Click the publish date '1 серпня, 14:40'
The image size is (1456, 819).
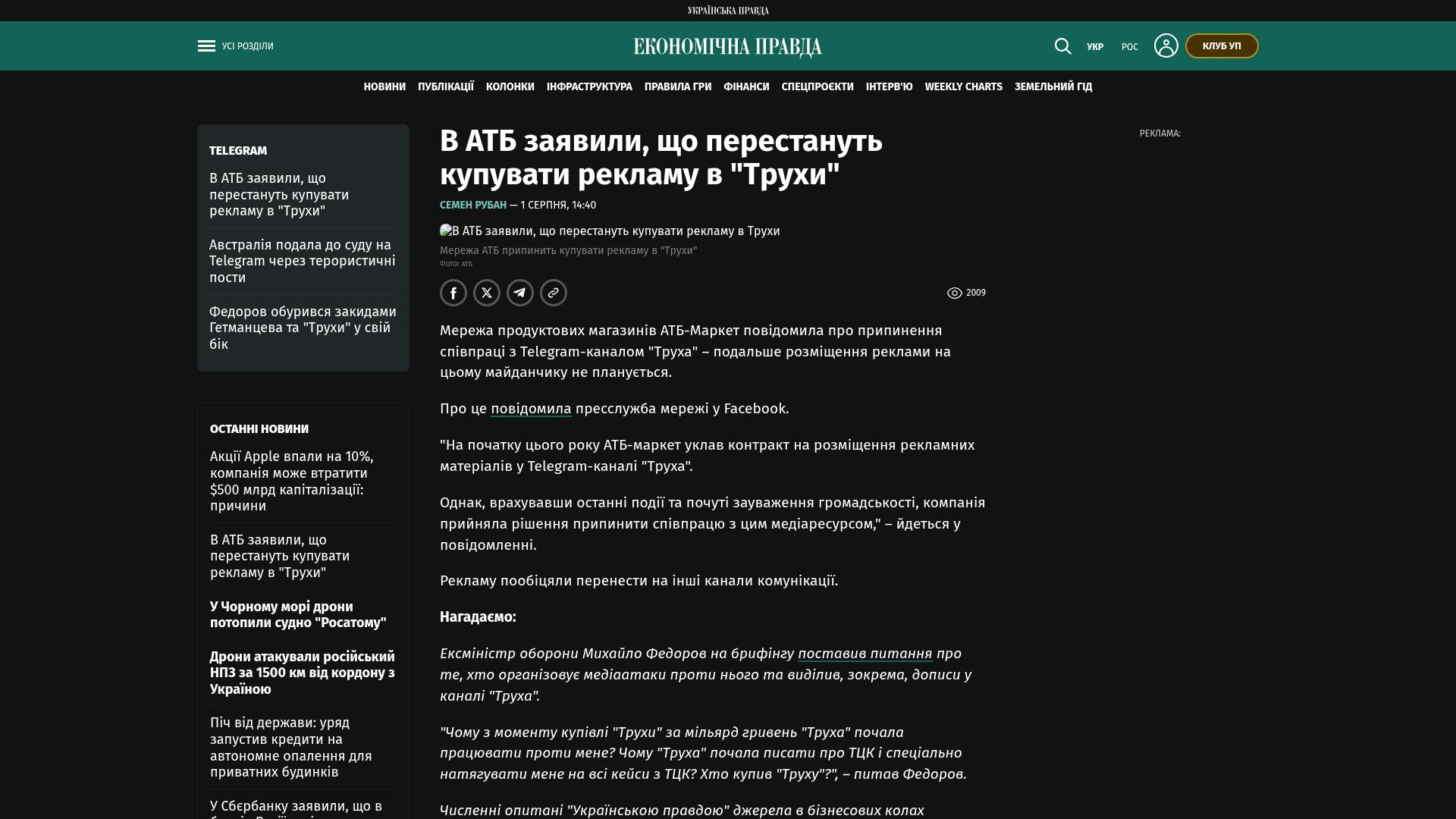pos(558,206)
